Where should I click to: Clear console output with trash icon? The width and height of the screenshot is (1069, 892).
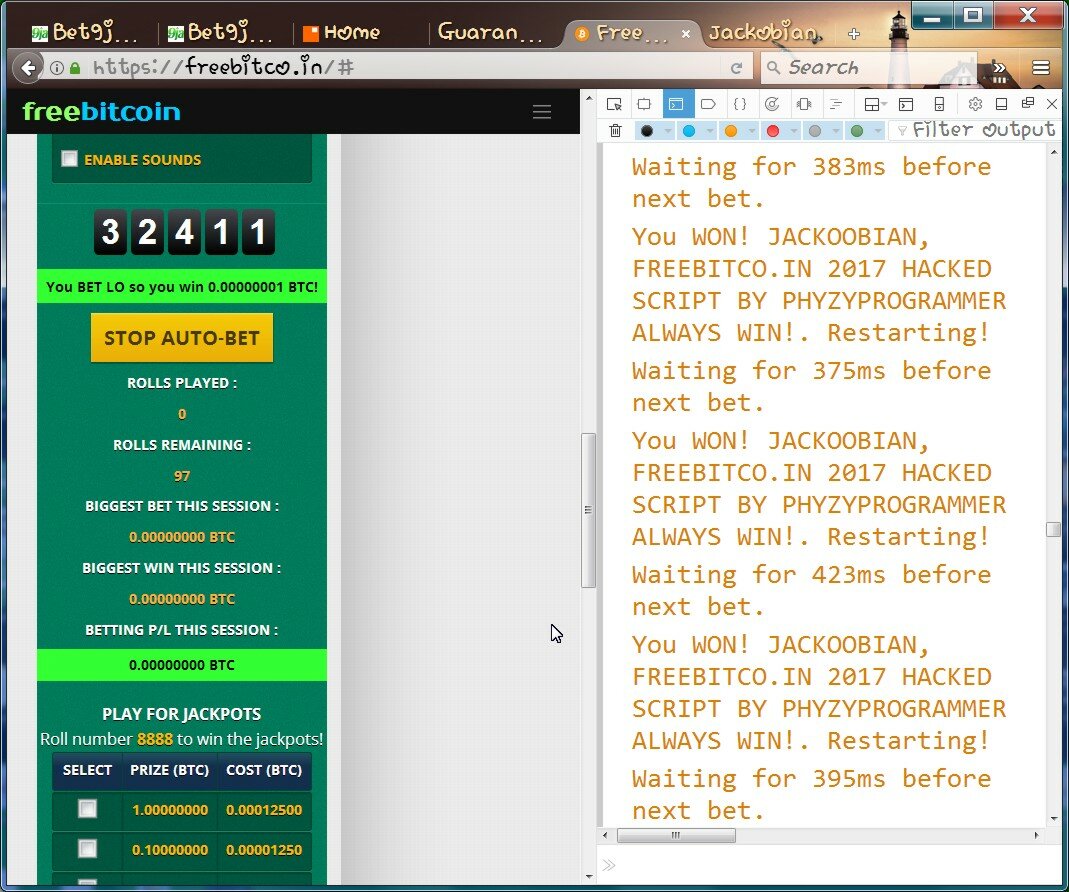tap(616, 131)
